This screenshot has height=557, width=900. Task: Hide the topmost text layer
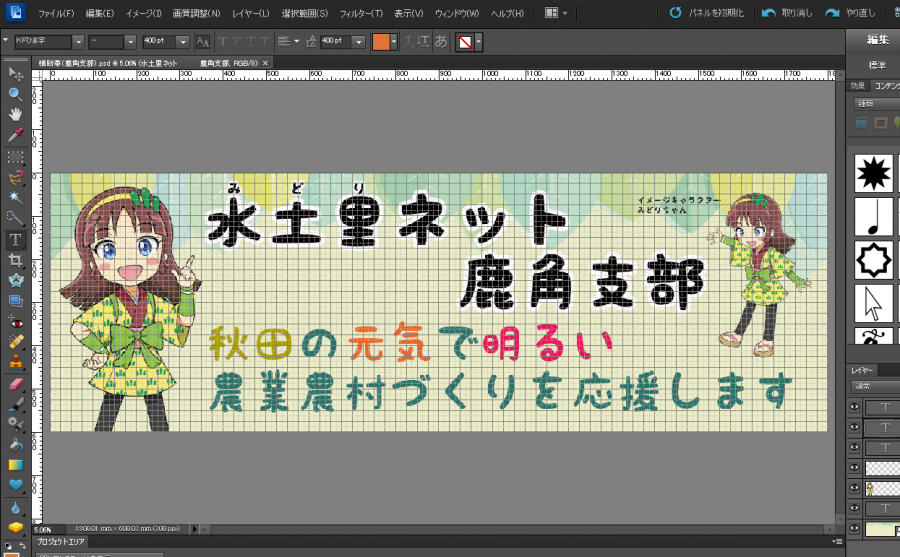pyautogui.click(x=854, y=407)
